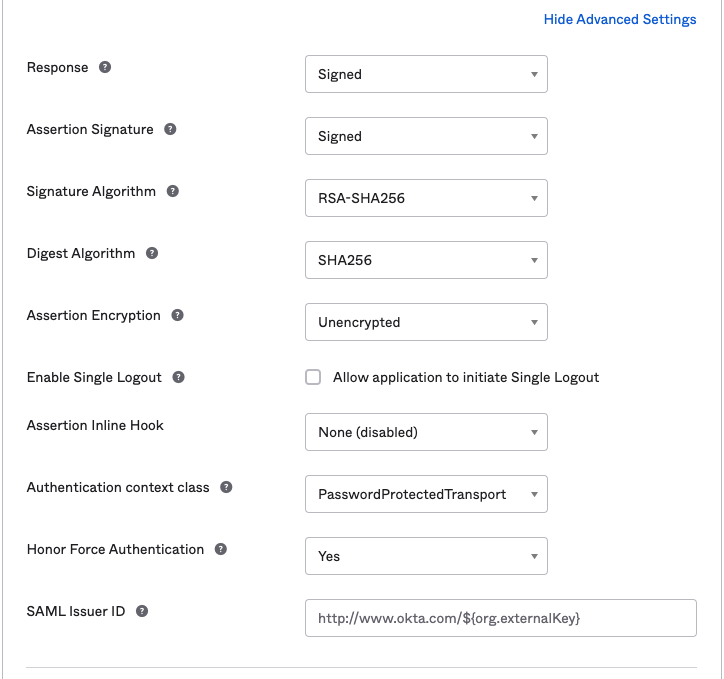Open Authentication context class help icon
Screen dimensions: 724x679
(x=226, y=488)
